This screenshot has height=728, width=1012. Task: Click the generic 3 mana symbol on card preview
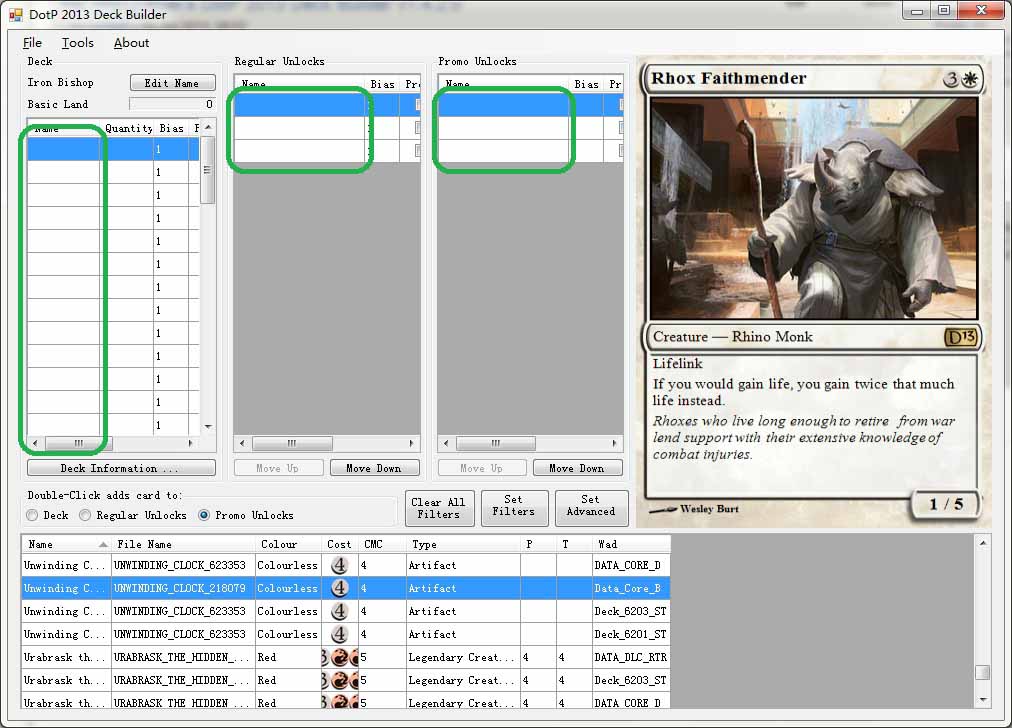click(x=951, y=80)
